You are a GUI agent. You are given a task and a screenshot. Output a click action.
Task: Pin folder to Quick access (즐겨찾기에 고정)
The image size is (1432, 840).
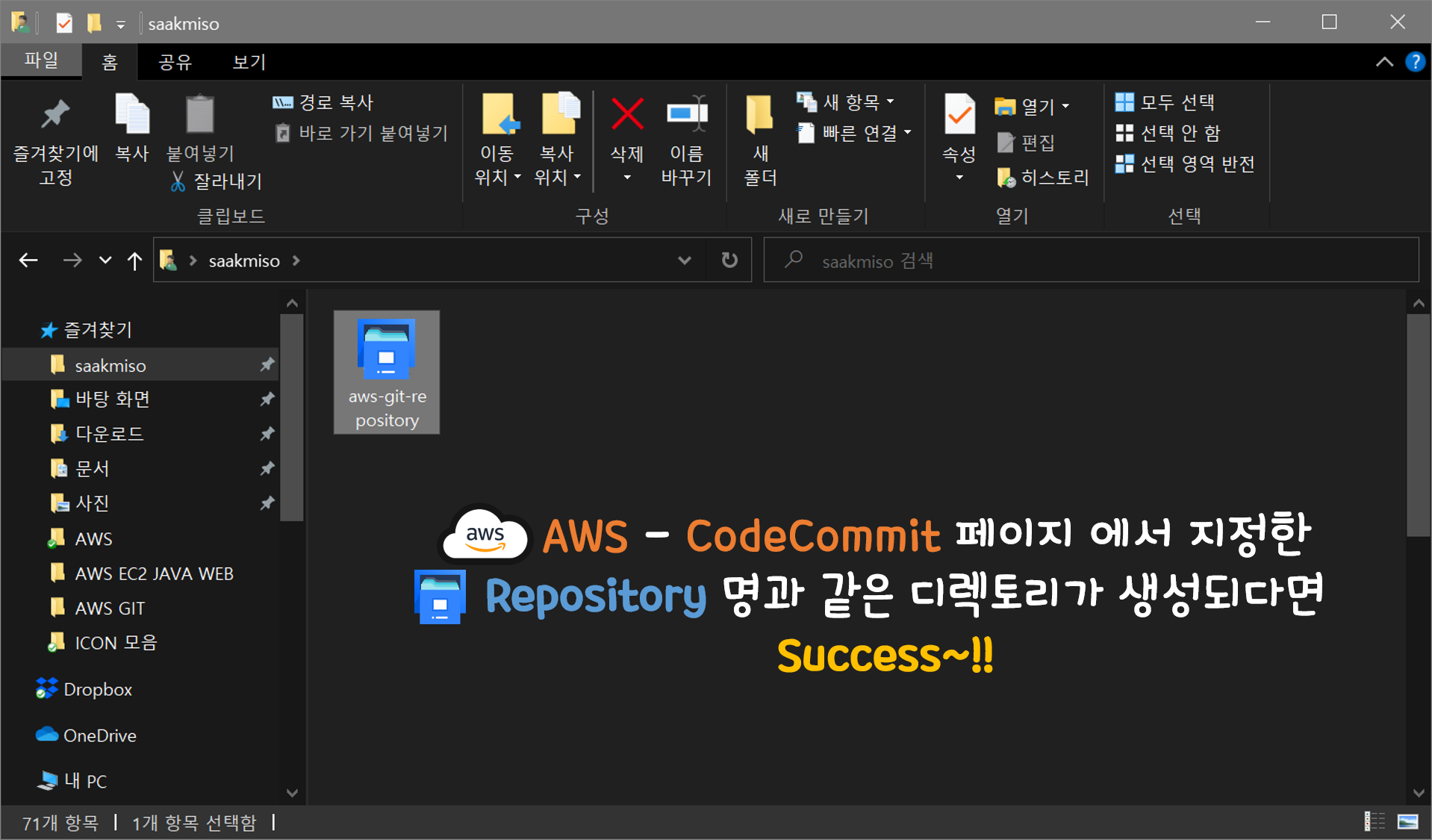point(56,141)
